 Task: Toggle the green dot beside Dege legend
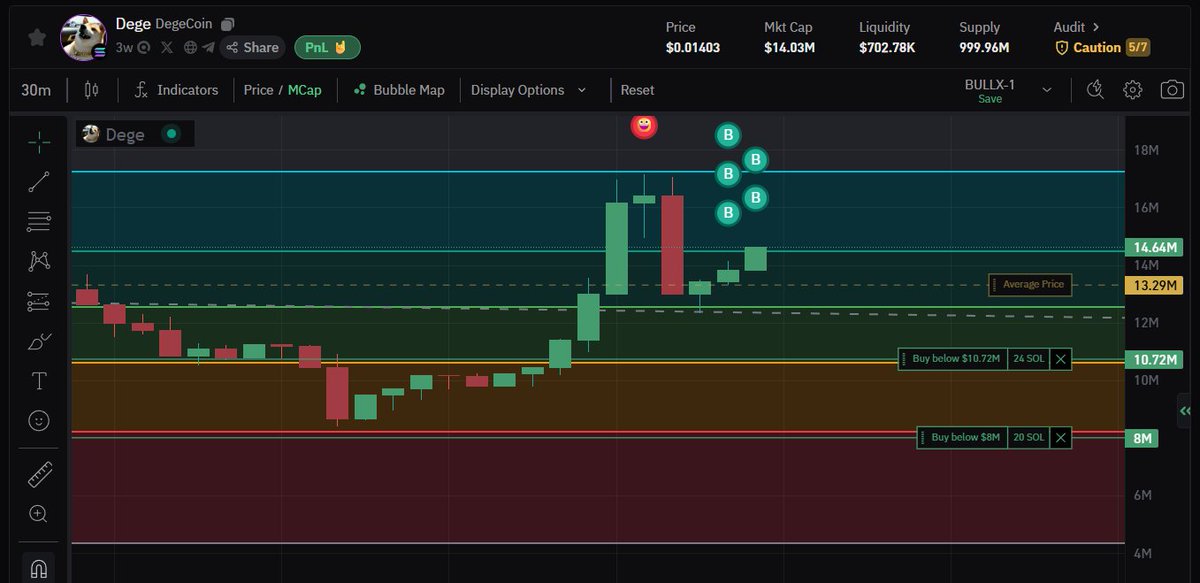click(172, 134)
